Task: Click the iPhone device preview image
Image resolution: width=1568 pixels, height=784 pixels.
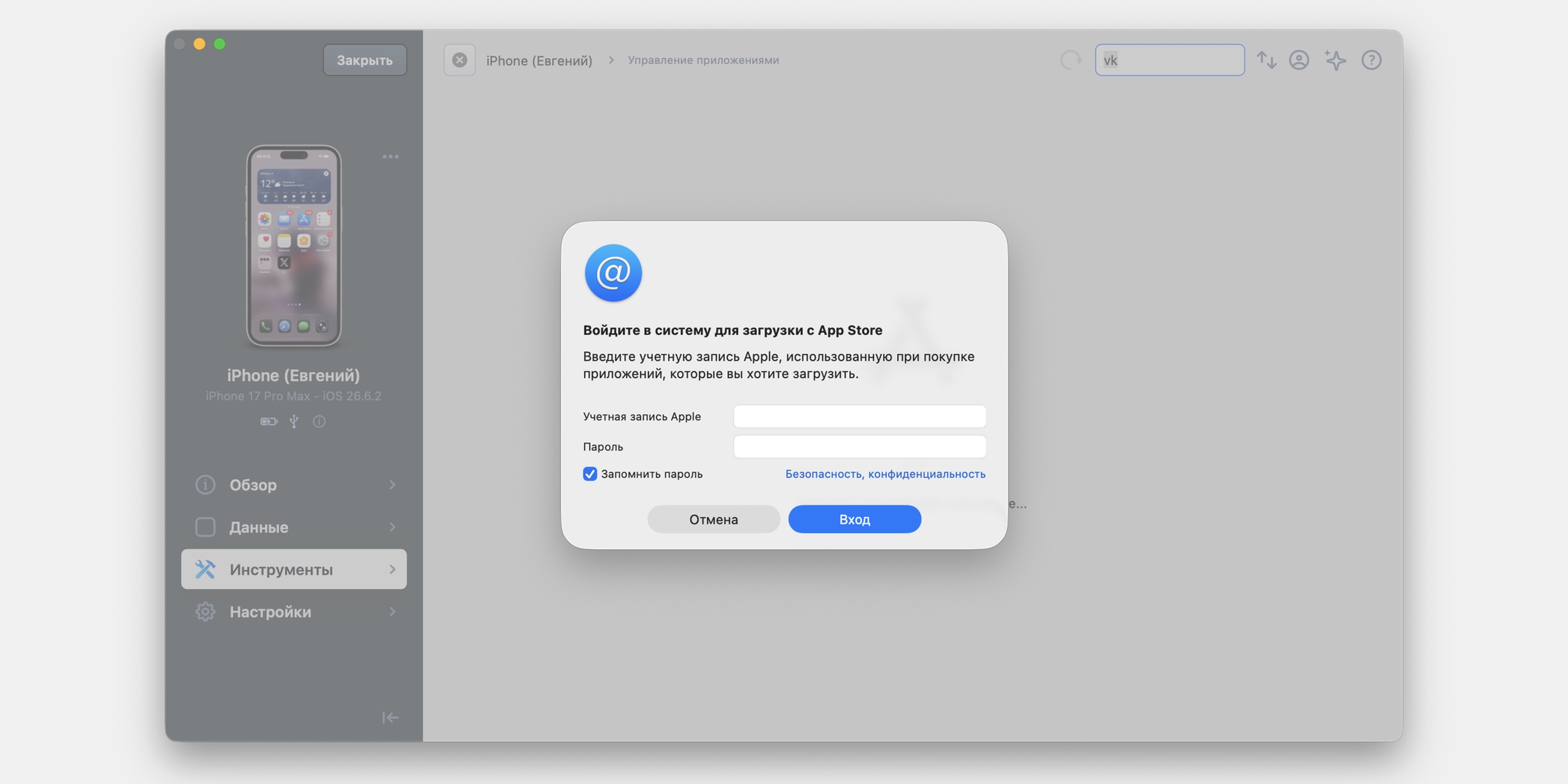Action: (294, 246)
